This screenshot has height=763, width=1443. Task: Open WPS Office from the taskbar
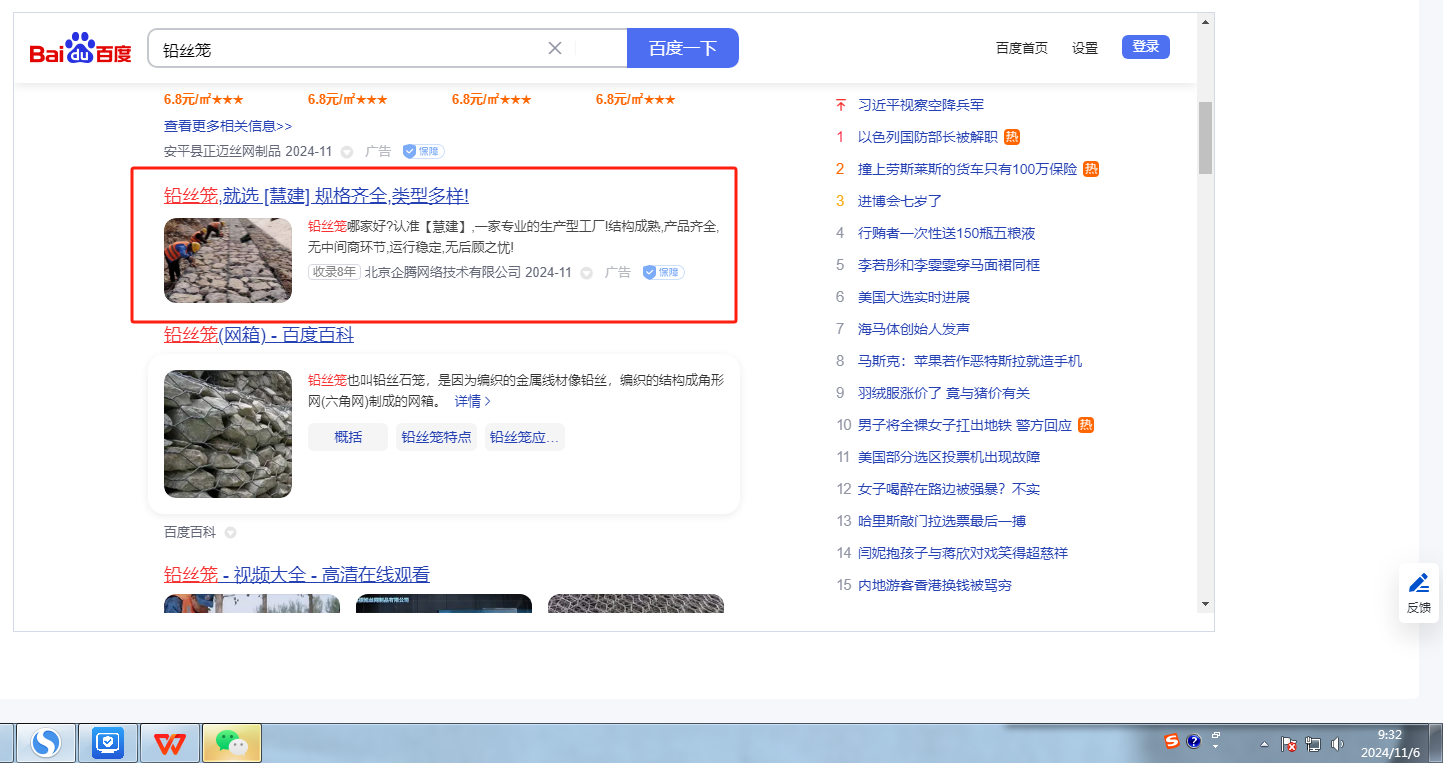tap(169, 743)
